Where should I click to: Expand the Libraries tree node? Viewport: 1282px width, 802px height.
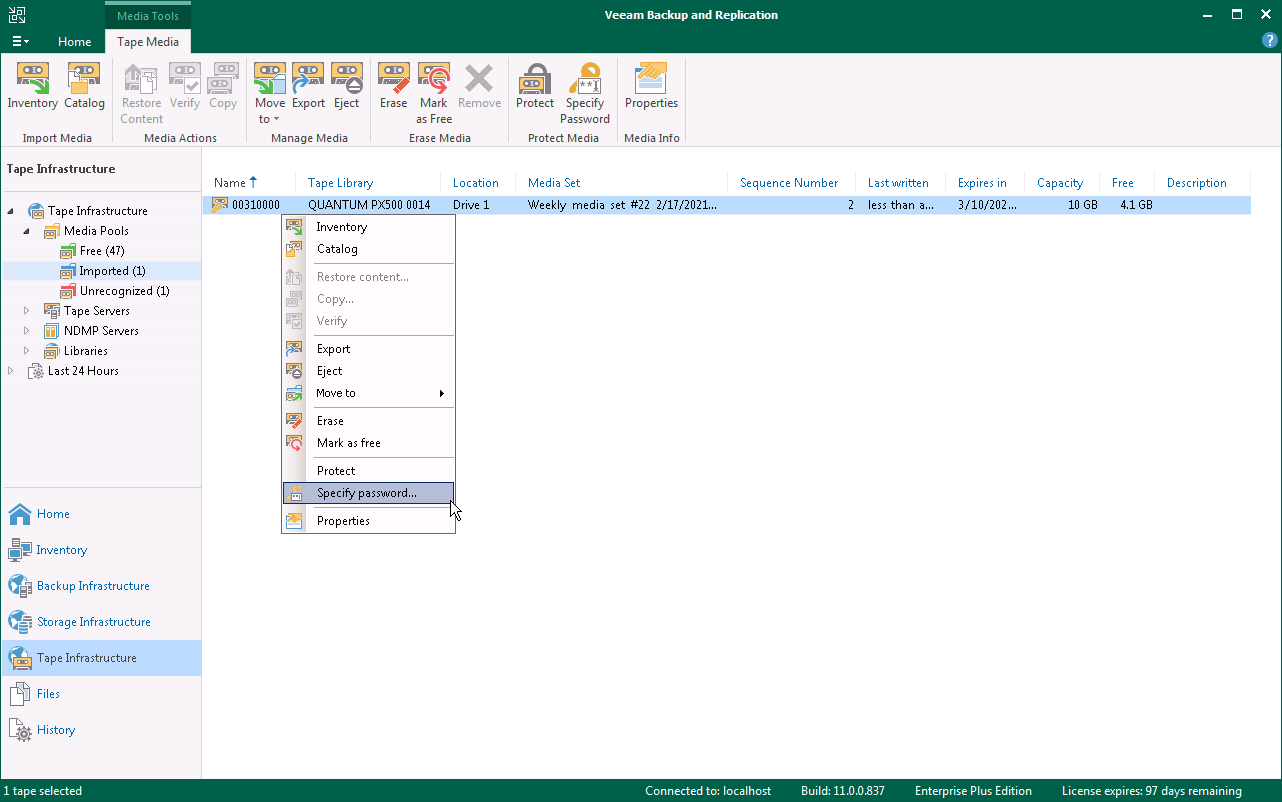[27, 351]
